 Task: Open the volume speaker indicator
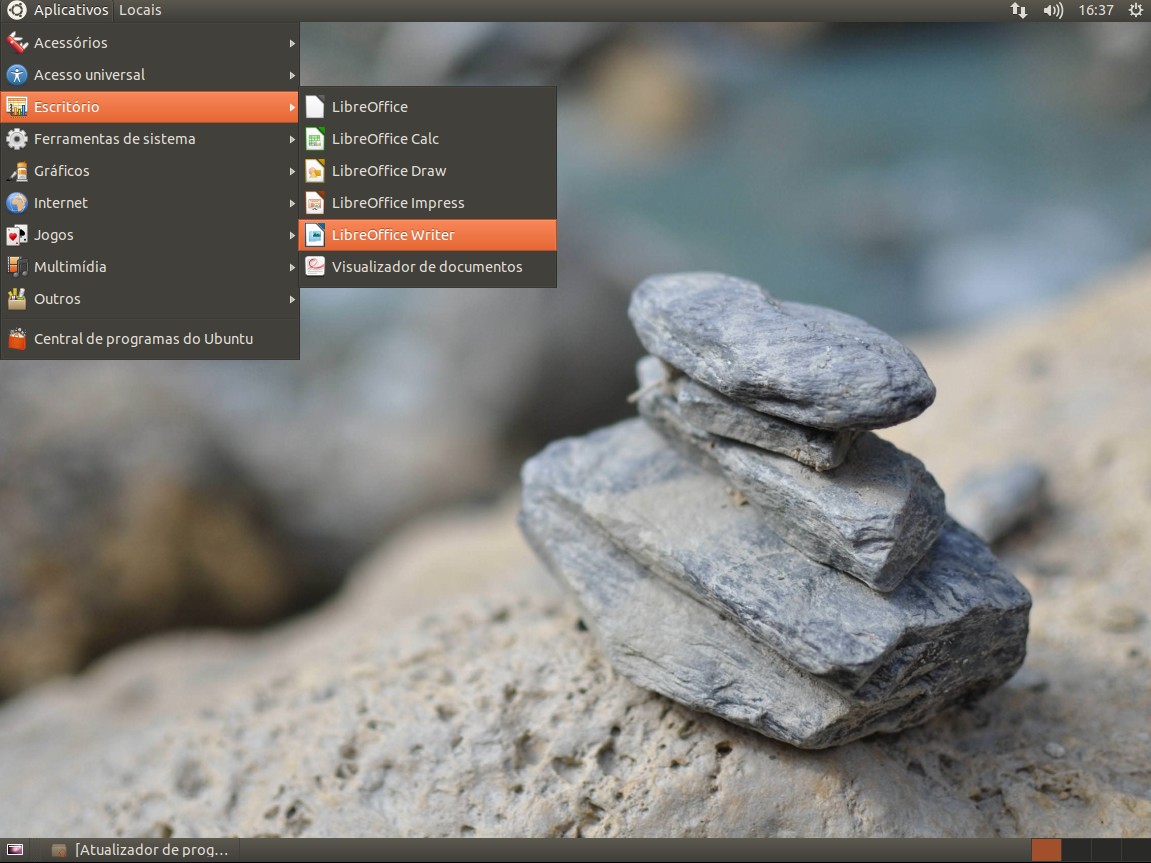(x=1053, y=10)
